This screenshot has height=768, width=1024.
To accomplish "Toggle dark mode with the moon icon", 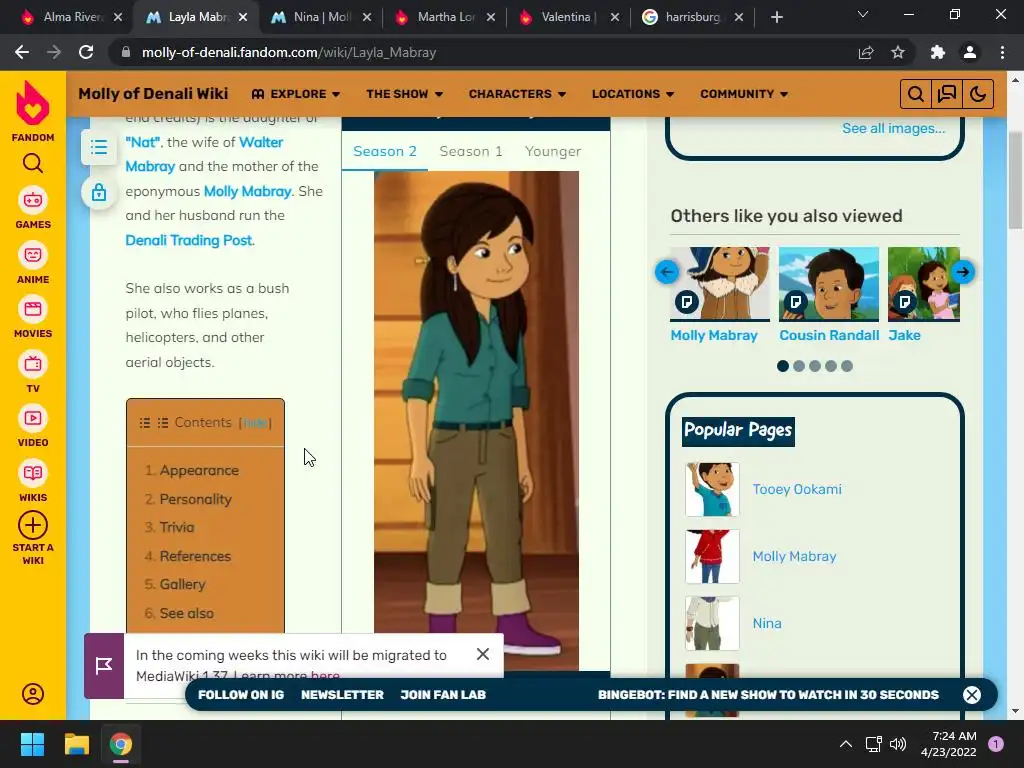I will click(978, 94).
